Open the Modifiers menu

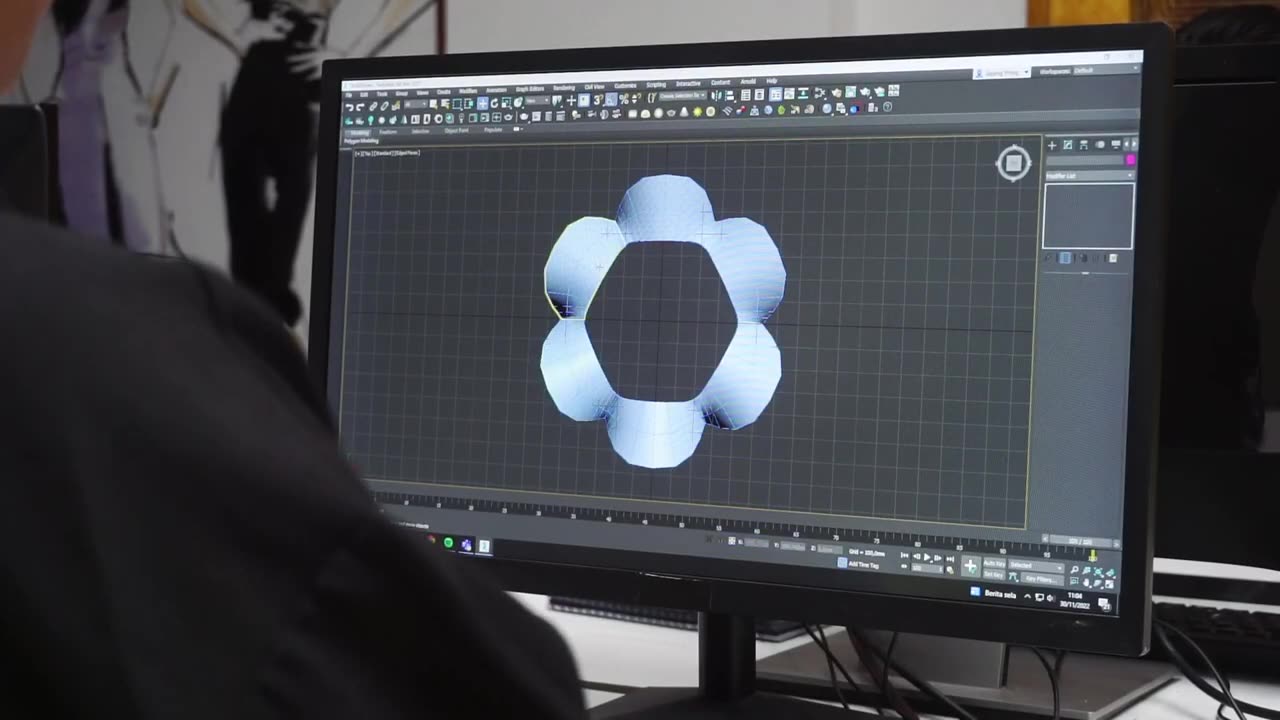click(x=468, y=91)
